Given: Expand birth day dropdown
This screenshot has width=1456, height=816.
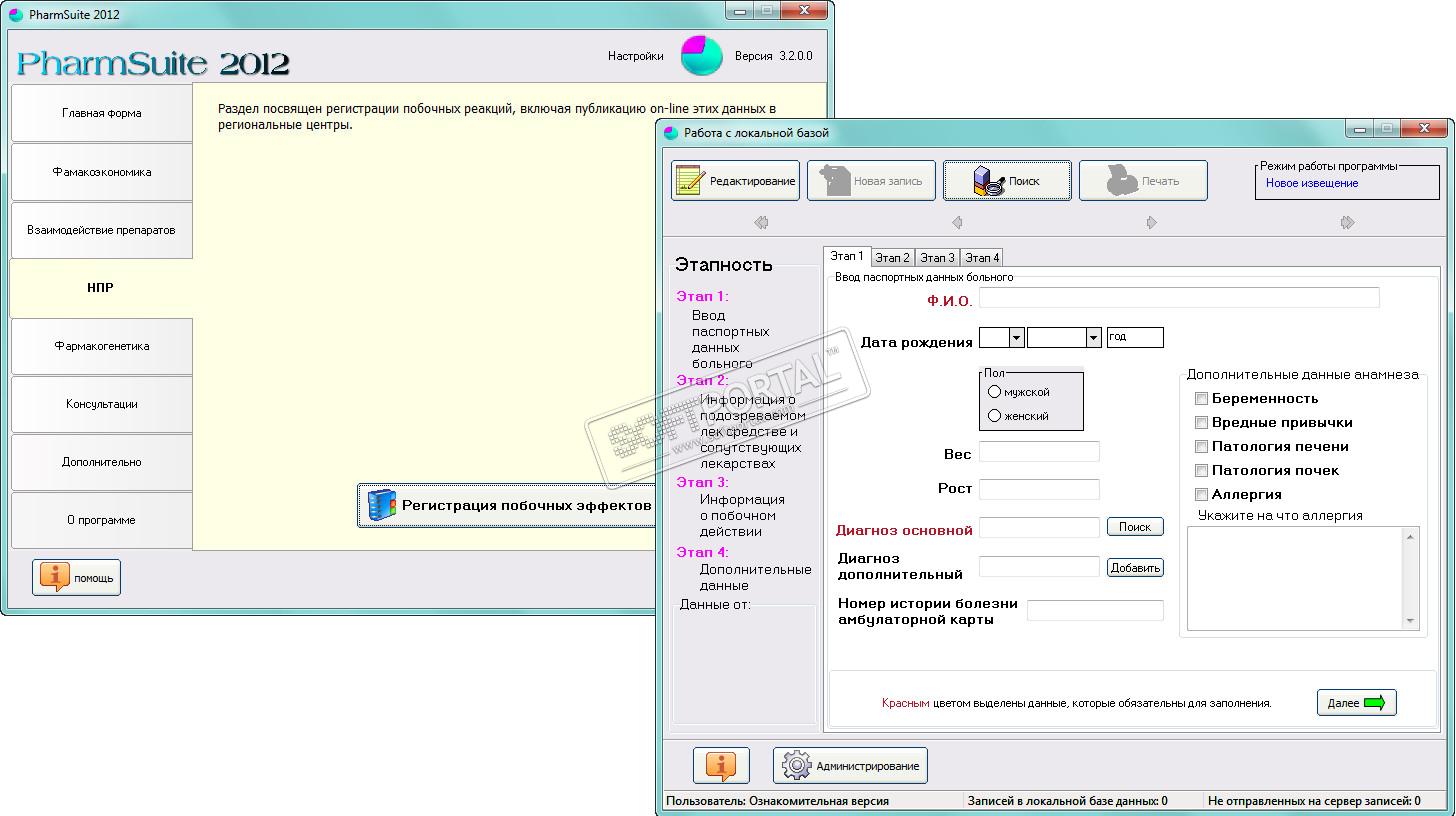Looking at the screenshot, I should pyautogui.click(x=1016, y=338).
